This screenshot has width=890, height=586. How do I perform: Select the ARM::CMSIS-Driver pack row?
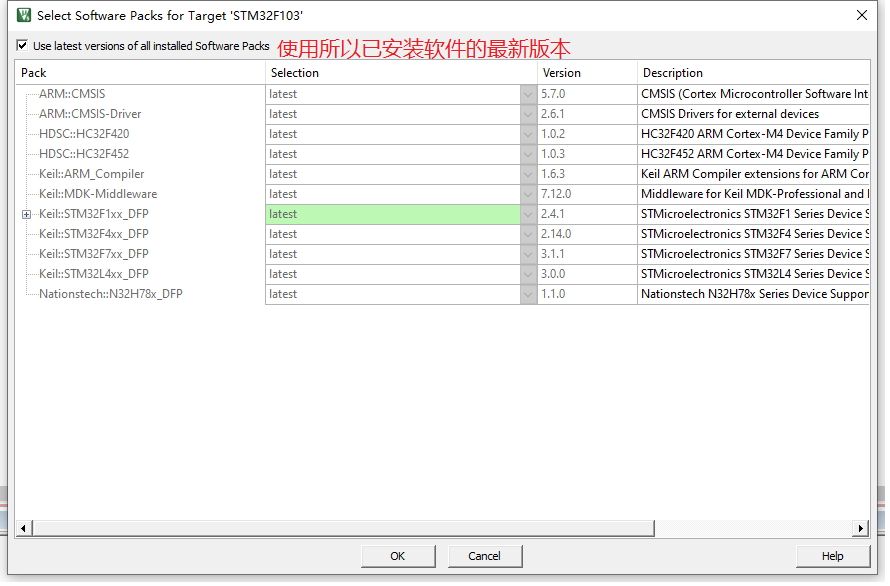90,115
